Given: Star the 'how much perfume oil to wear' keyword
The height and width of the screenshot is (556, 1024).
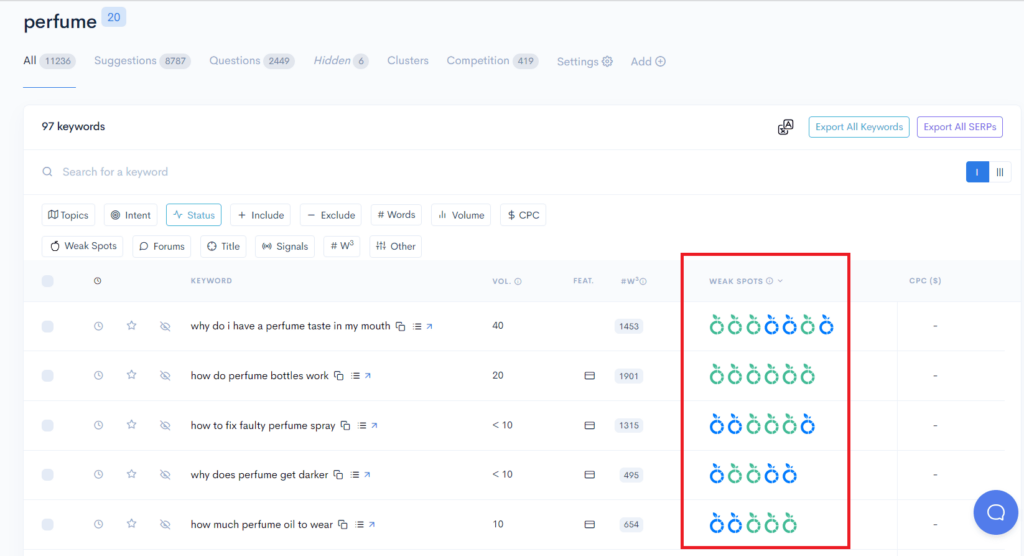Looking at the screenshot, I should (x=131, y=524).
